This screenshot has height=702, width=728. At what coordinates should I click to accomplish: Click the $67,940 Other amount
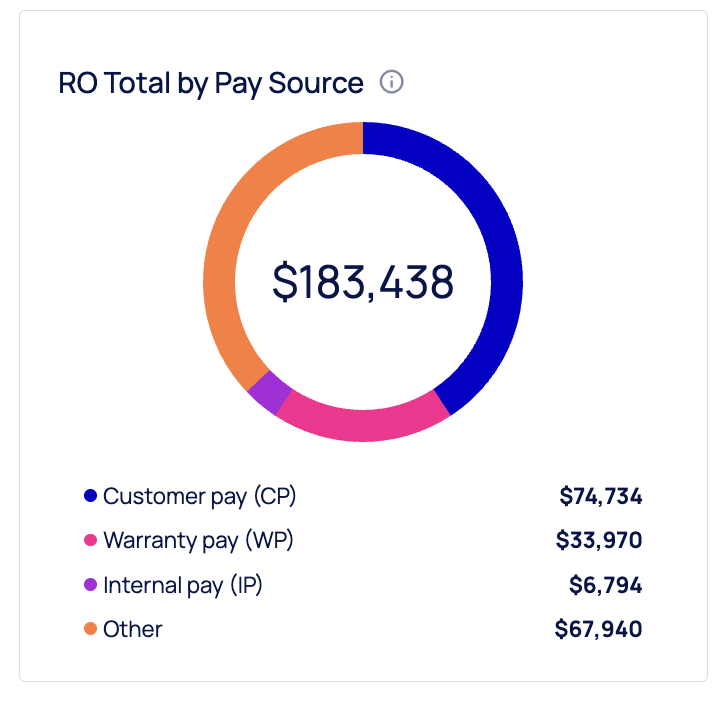pyautogui.click(x=598, y=629)
